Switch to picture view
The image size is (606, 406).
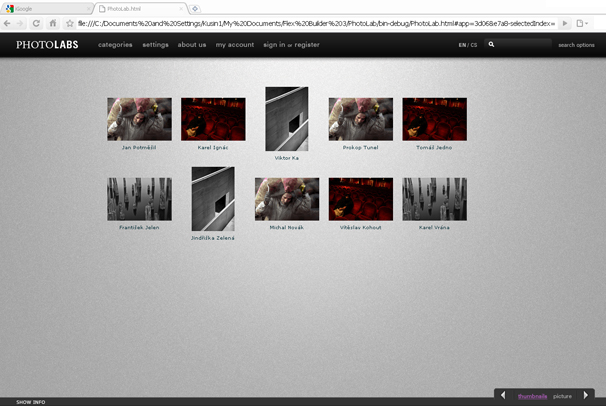point(563,396)
